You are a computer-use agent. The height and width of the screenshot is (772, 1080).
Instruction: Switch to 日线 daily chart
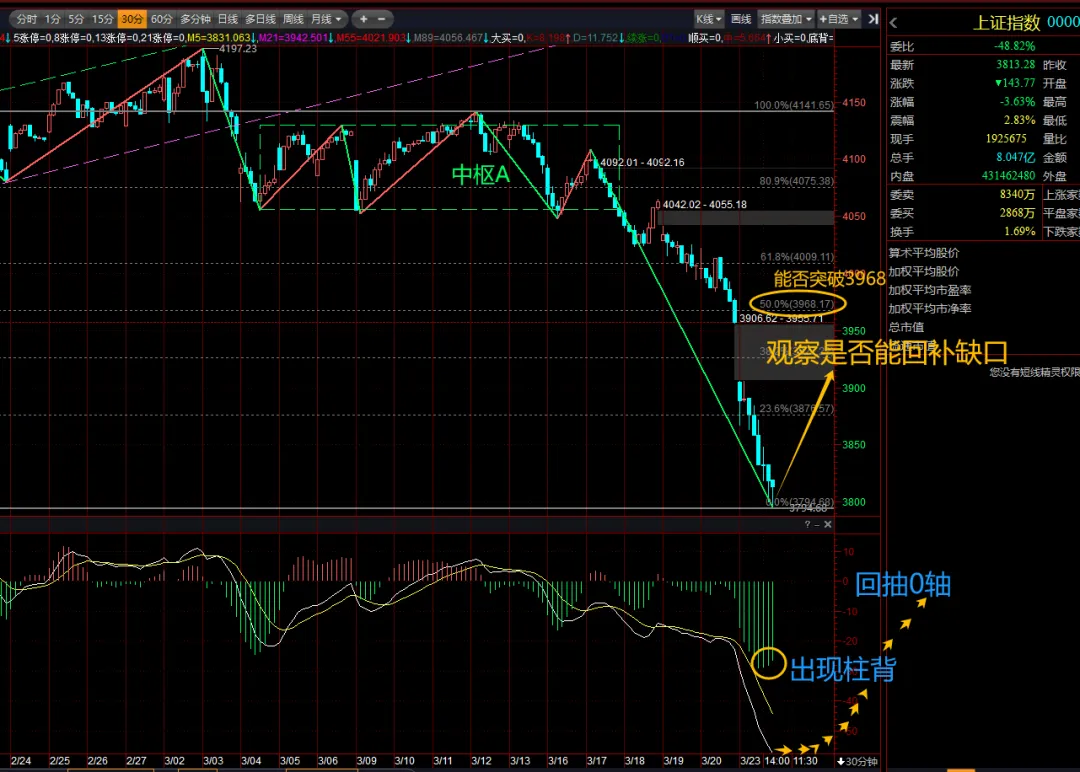click(227, 19)
